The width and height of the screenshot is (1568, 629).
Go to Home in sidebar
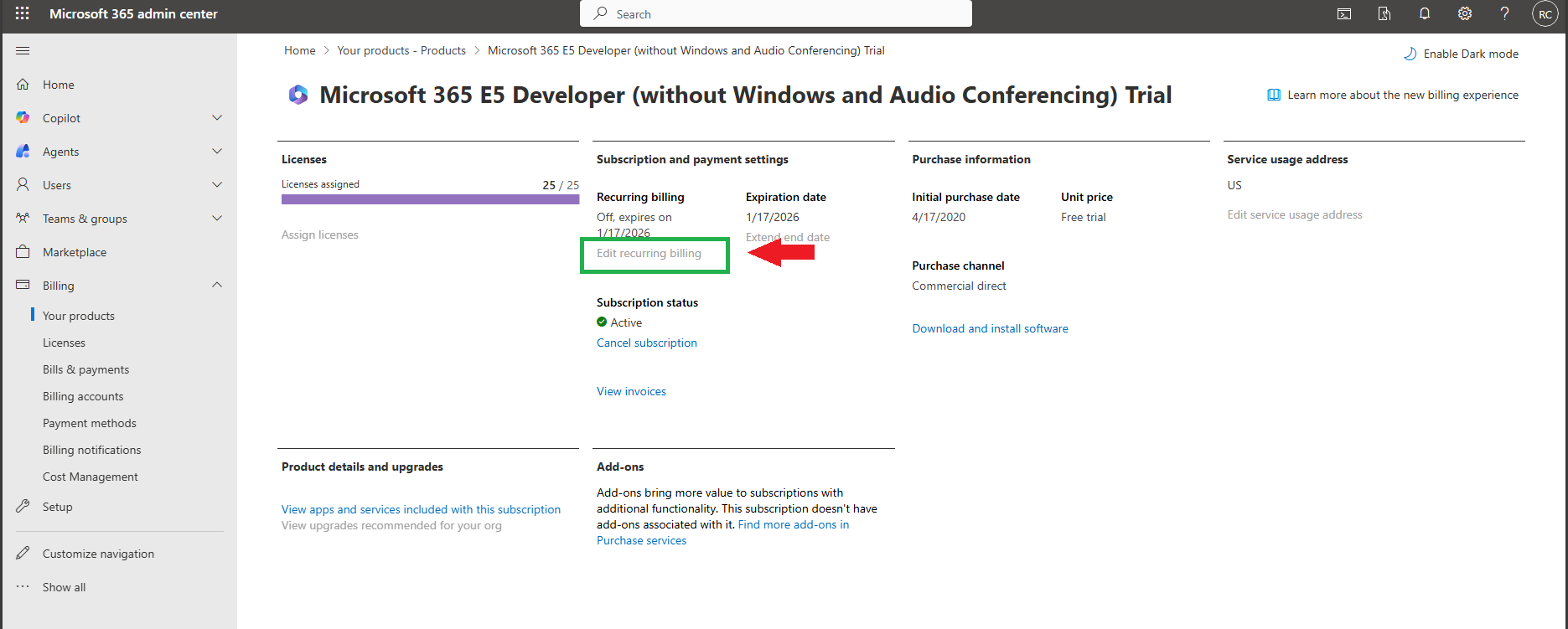(x=59, y=85)
